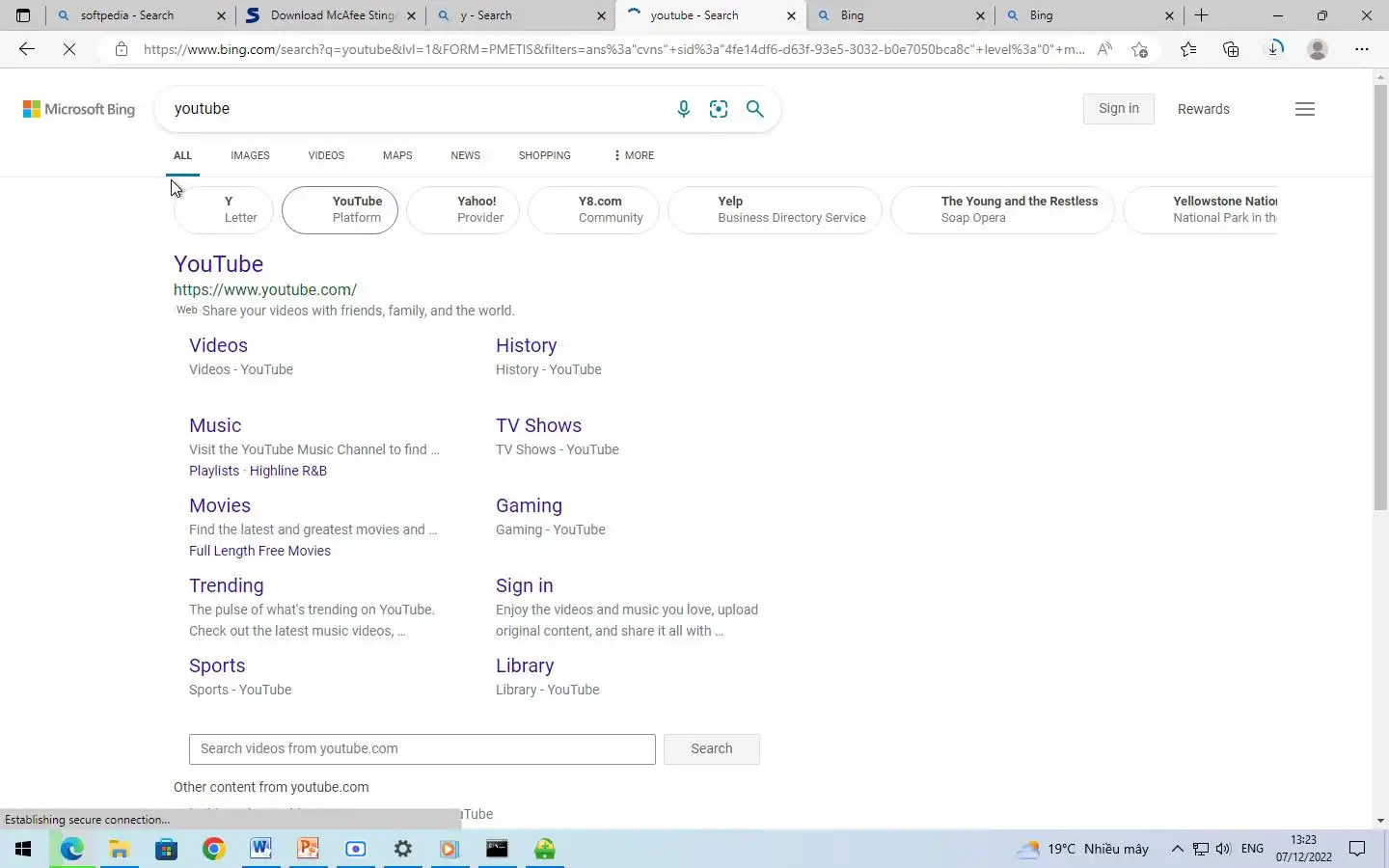Open the Highline R&B link
The width and height of the screenshot is (1389, 868).
pyautogui.click(x=288, y=471)
